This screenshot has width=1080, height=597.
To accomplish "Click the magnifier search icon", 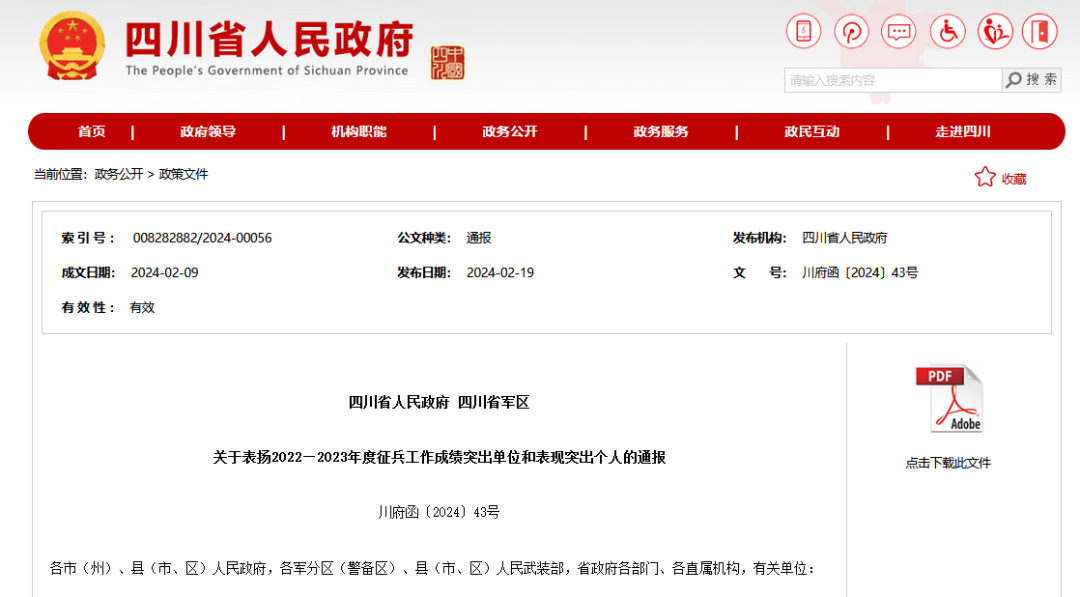I will pos(1013,79).
